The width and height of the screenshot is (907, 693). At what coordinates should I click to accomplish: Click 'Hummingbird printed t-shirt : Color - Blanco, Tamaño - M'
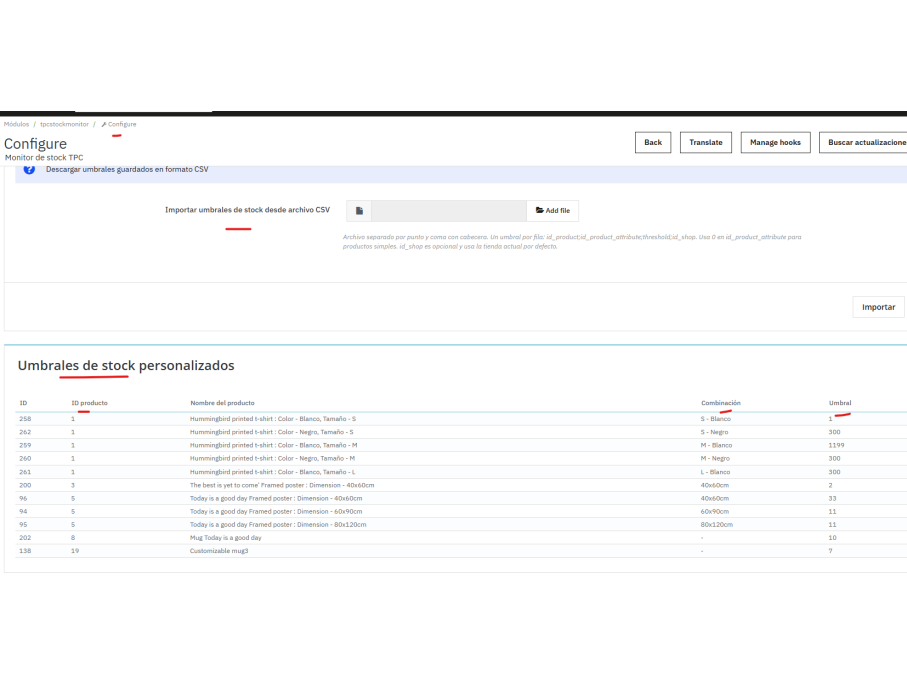pyautogui.click(x=273, y=445)
